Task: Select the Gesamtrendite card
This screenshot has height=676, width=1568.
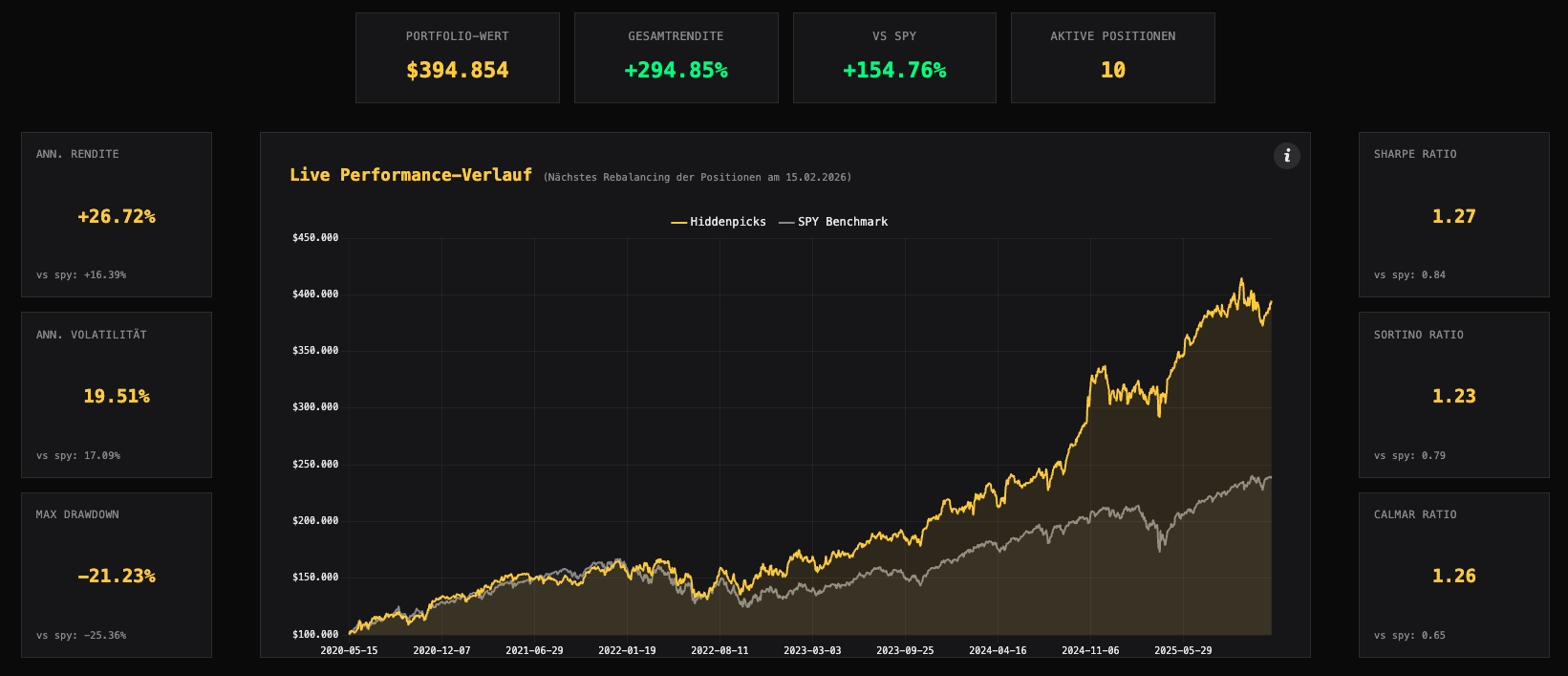Action: pos(676,57)
